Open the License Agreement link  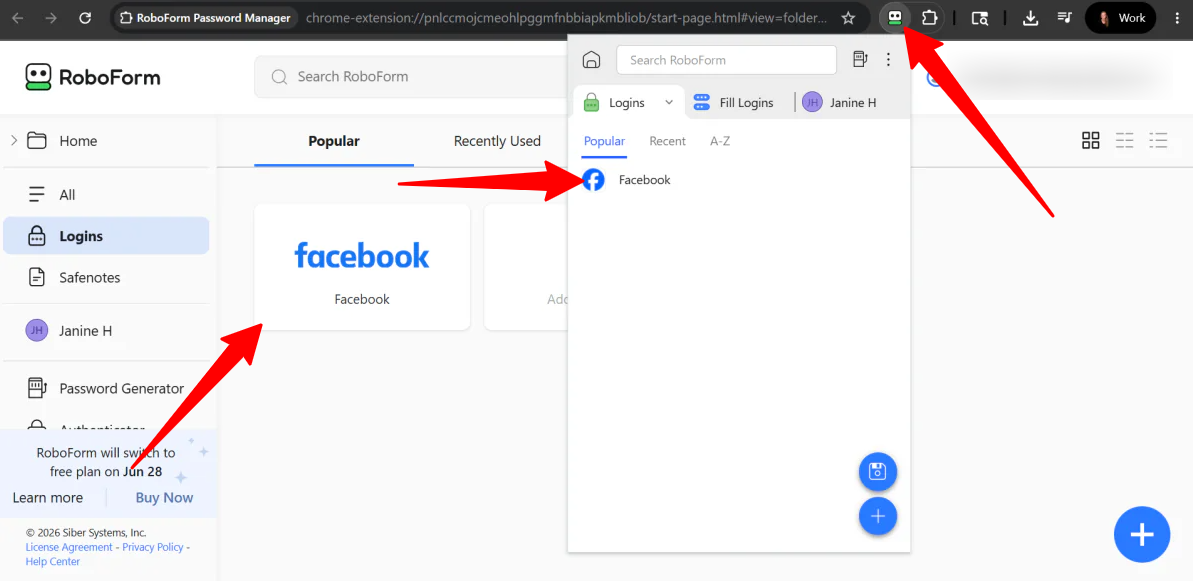tap(69, 548)
